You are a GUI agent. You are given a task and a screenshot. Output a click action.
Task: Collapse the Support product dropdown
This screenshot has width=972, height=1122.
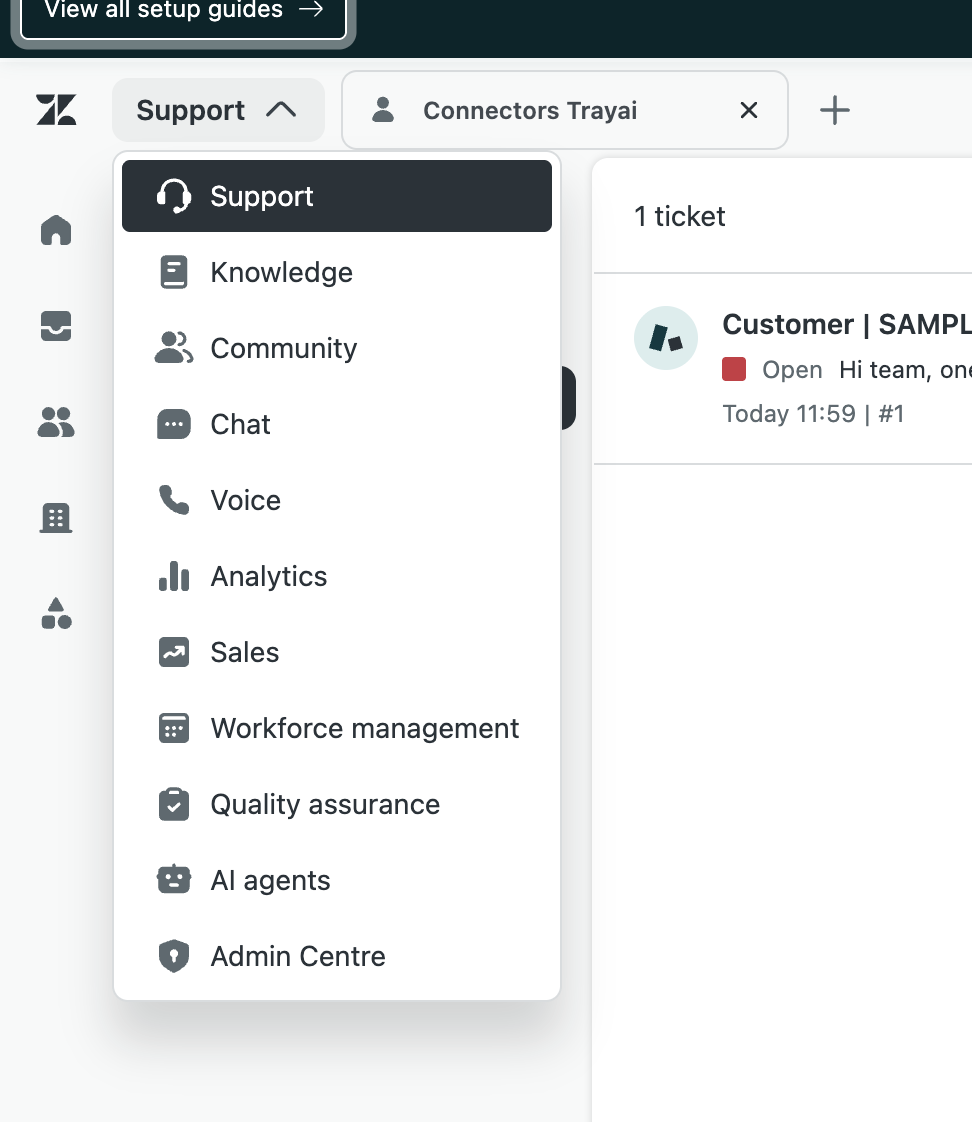coord(218,110)
